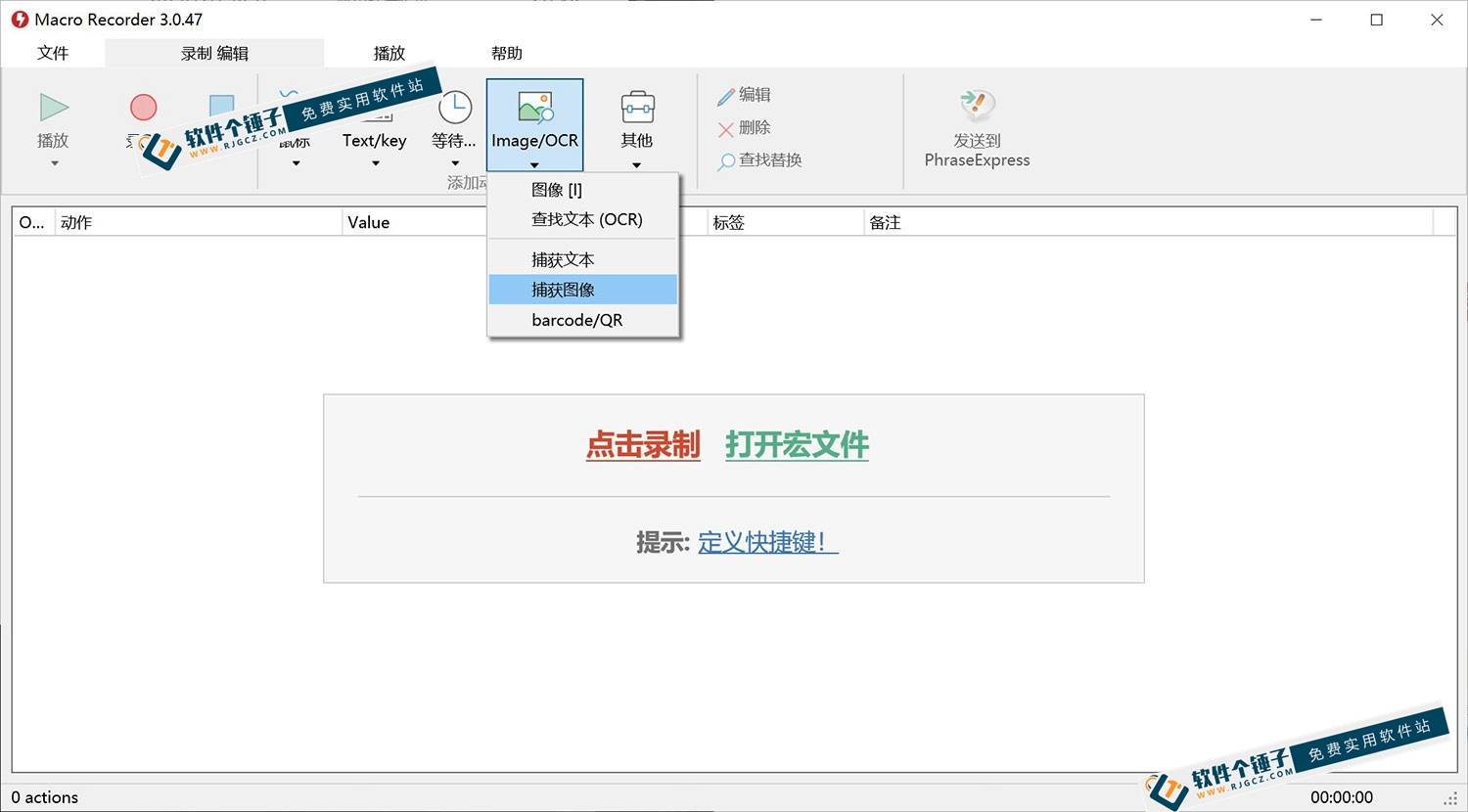Expand the 其他 dropdown arrow
1468x812 pixels.
[x=637, y=164]
